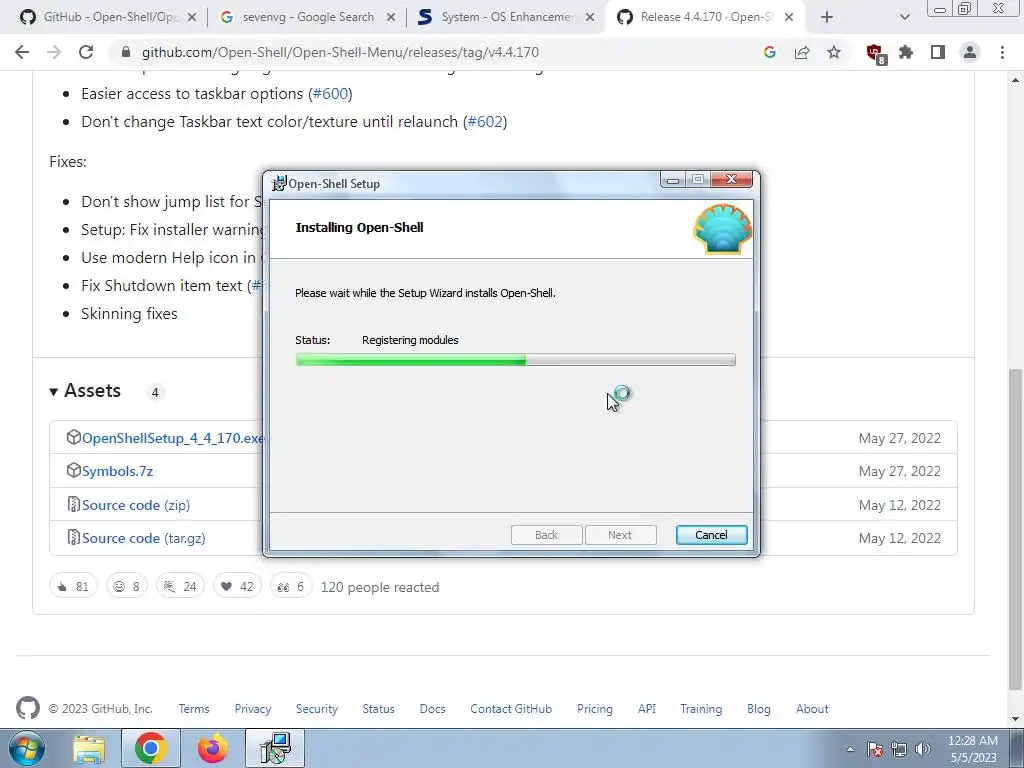Open the API footer link
Image resolution: width=1024 pixels, height=768 pixels.
pos(647,709)
